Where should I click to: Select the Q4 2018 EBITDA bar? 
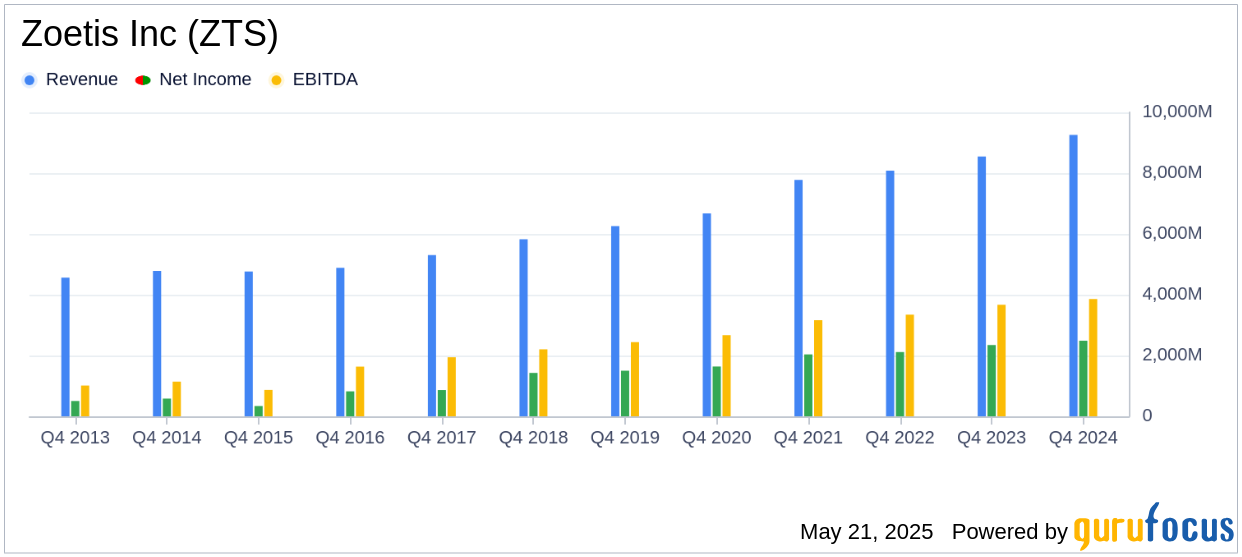click(x=543, y=383)
